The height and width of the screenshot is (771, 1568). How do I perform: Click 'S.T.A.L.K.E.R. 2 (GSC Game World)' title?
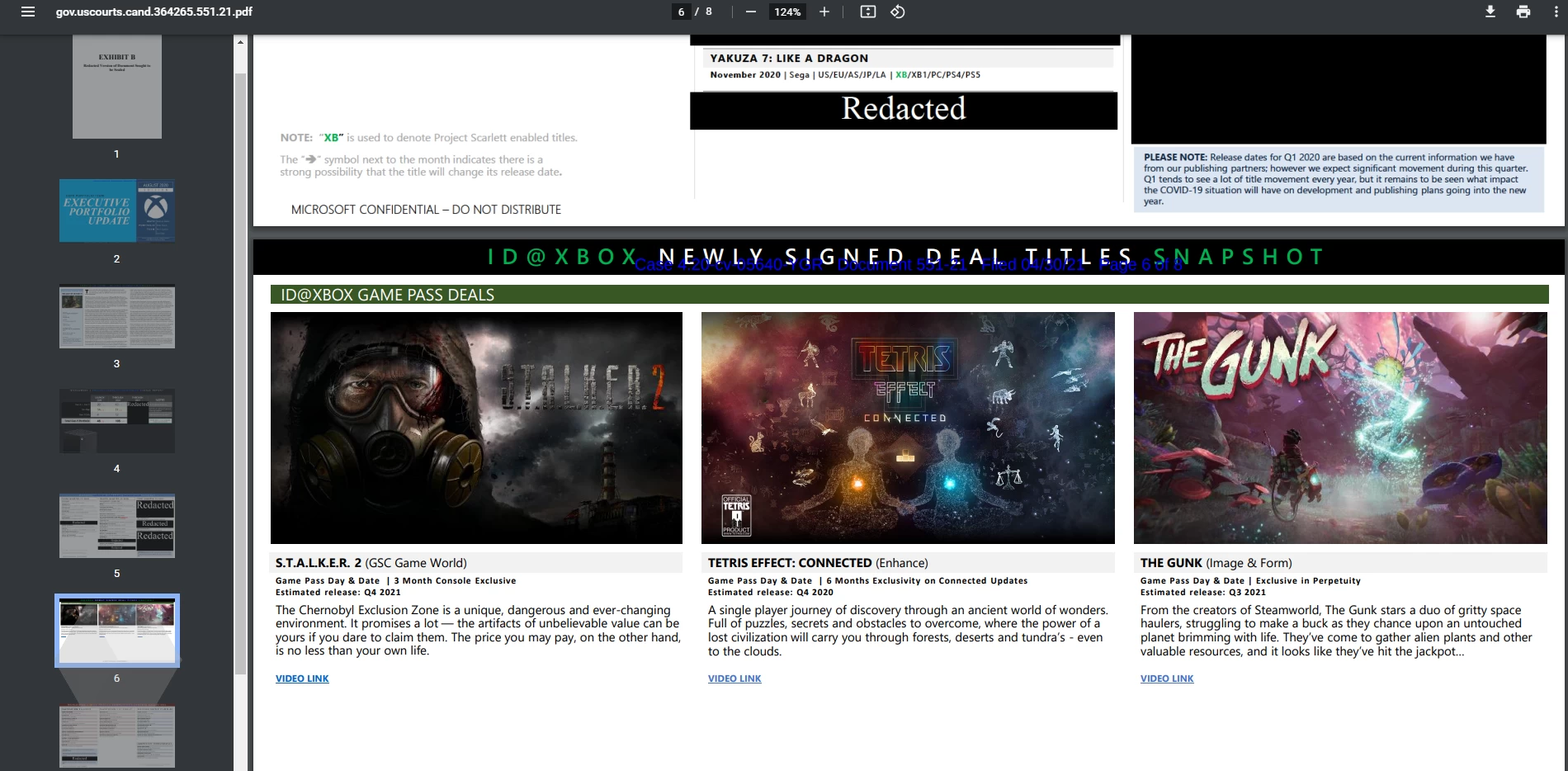point(371,563)
